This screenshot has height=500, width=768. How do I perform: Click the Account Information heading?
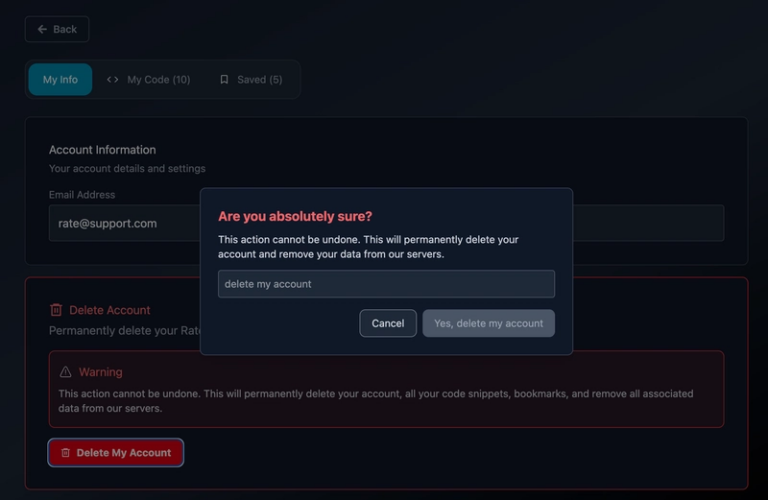coord(102,150)
